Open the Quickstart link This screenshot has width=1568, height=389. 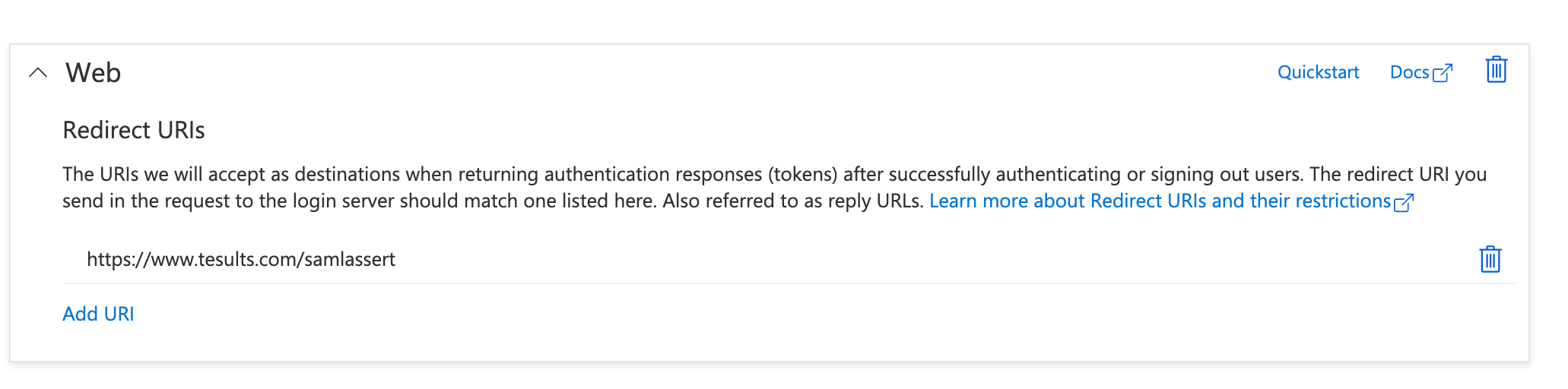tap(1318, 72)
